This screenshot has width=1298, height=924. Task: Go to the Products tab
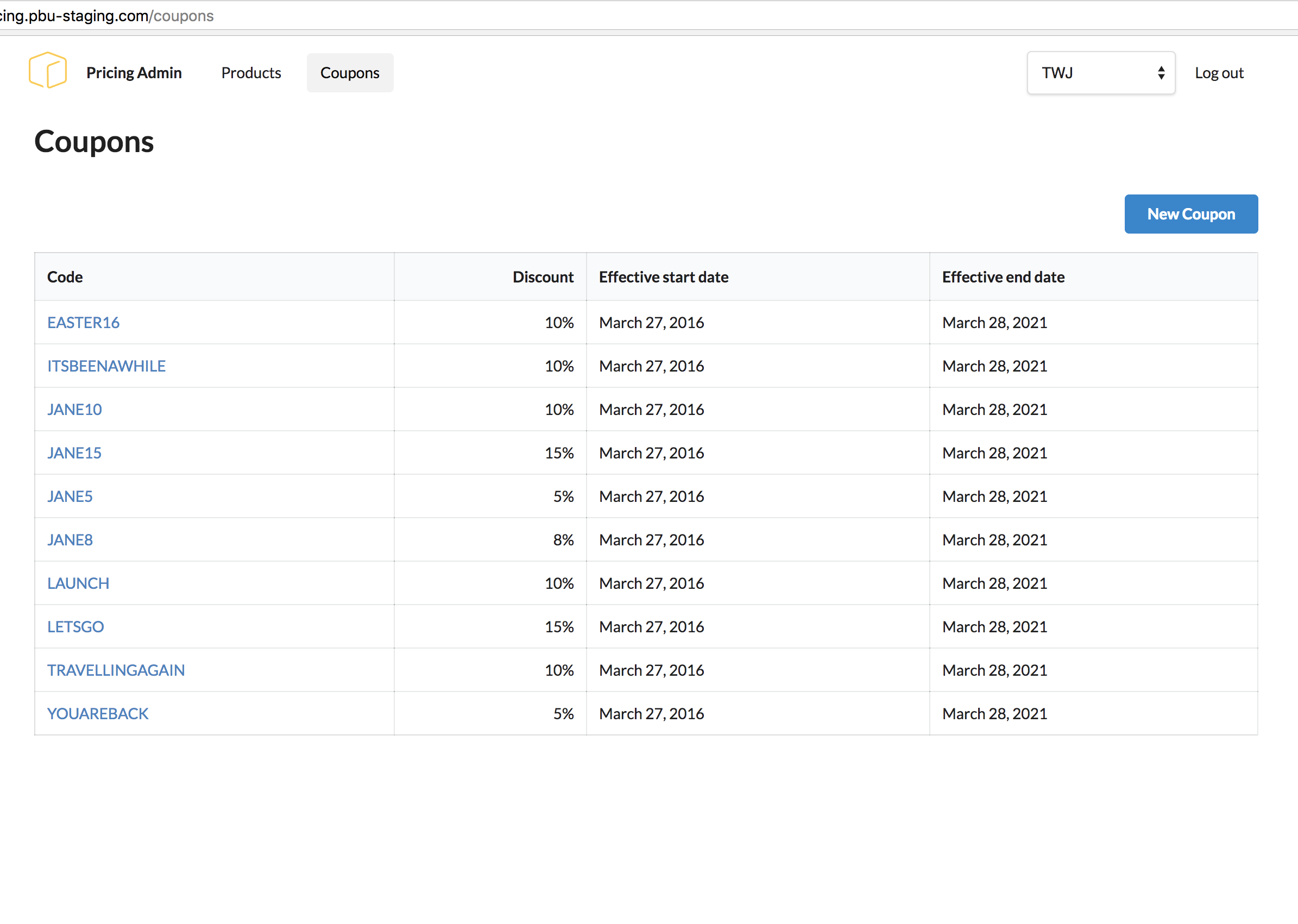pyautogui.click(x=251, y=73)
